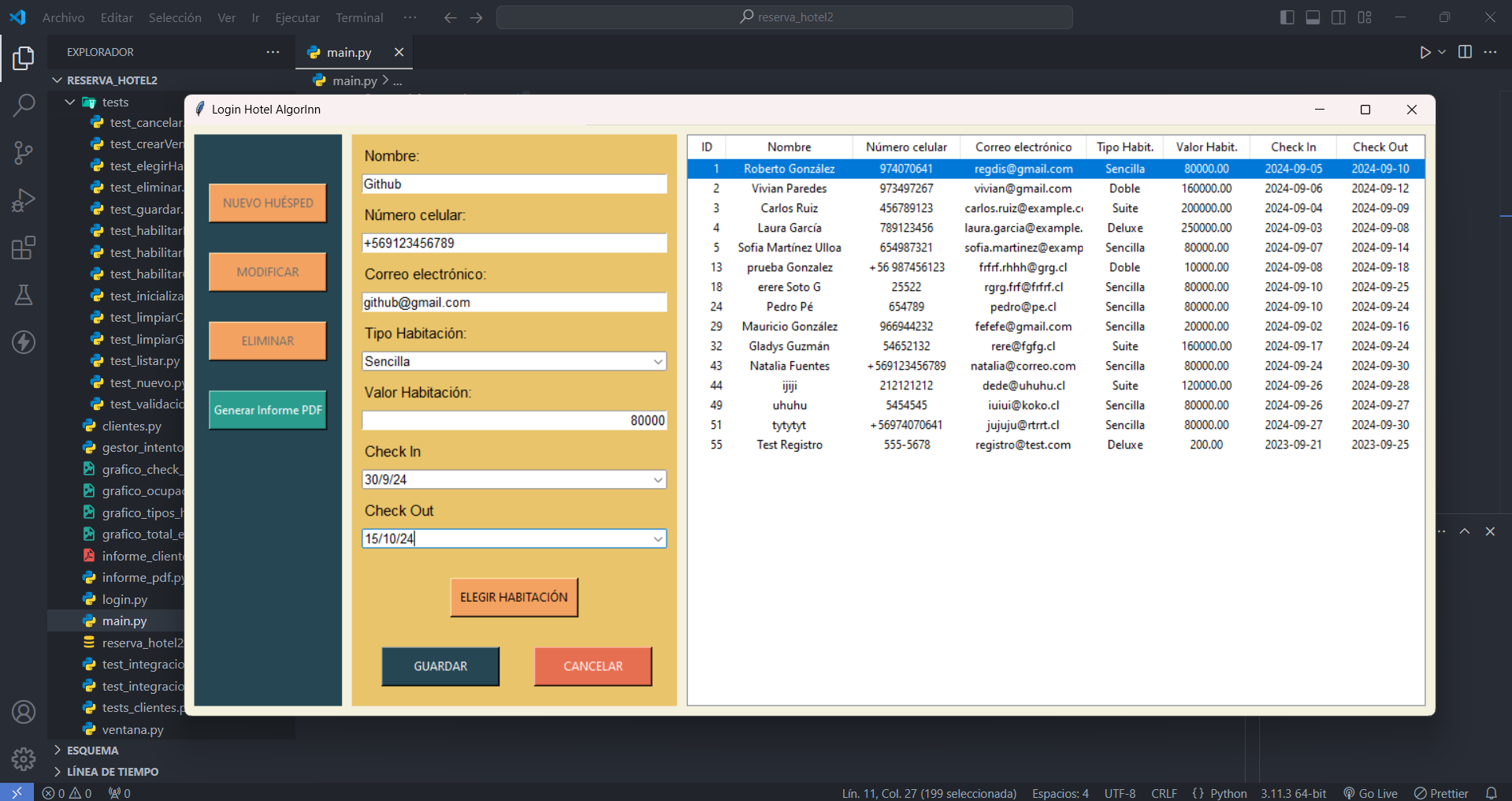Image resolution: width=1512 pixels, height=801 pixels.
Task: Click the Settings gear icon
Action: [23, 758]
